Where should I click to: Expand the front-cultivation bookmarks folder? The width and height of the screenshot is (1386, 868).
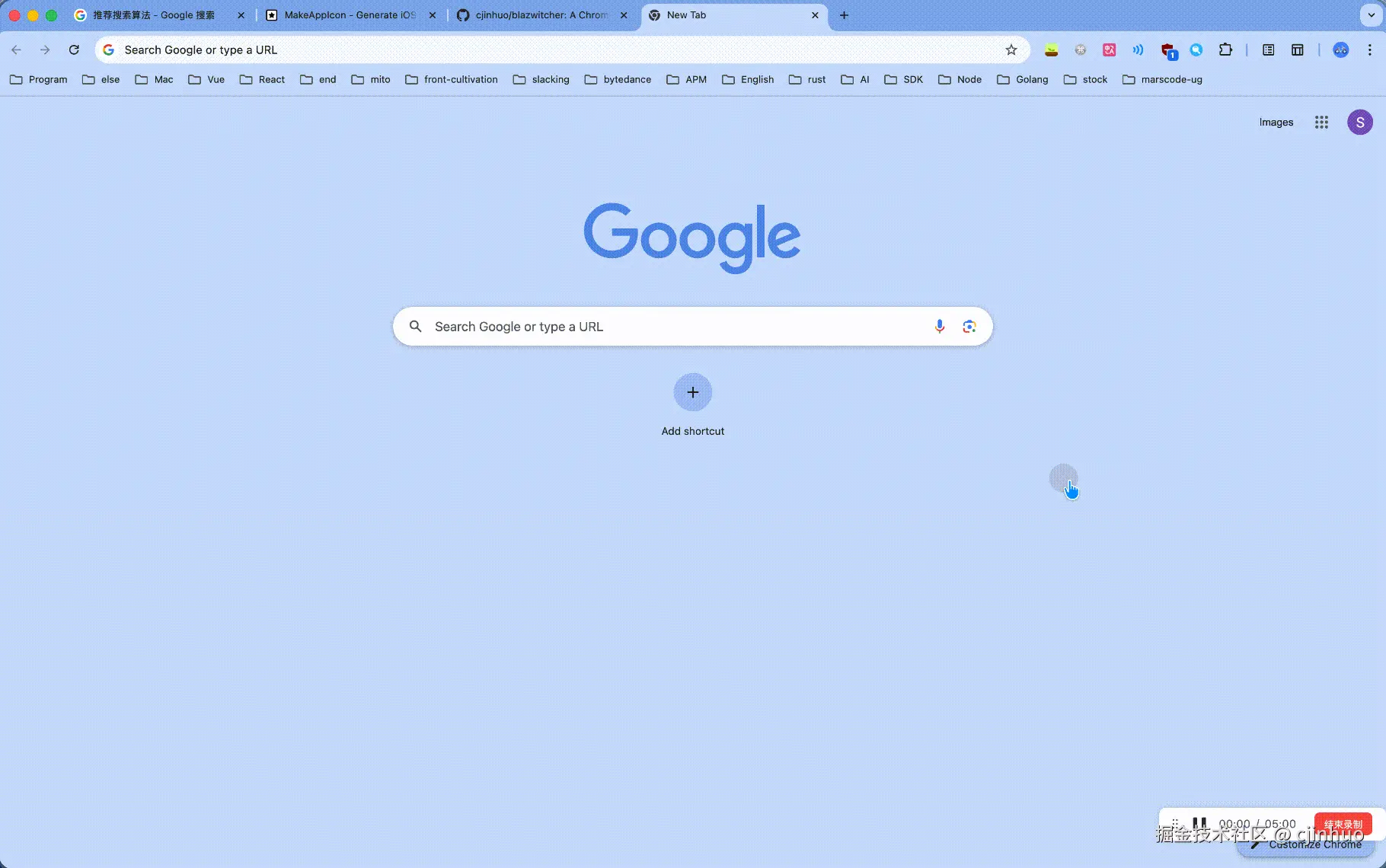[452, 80]
